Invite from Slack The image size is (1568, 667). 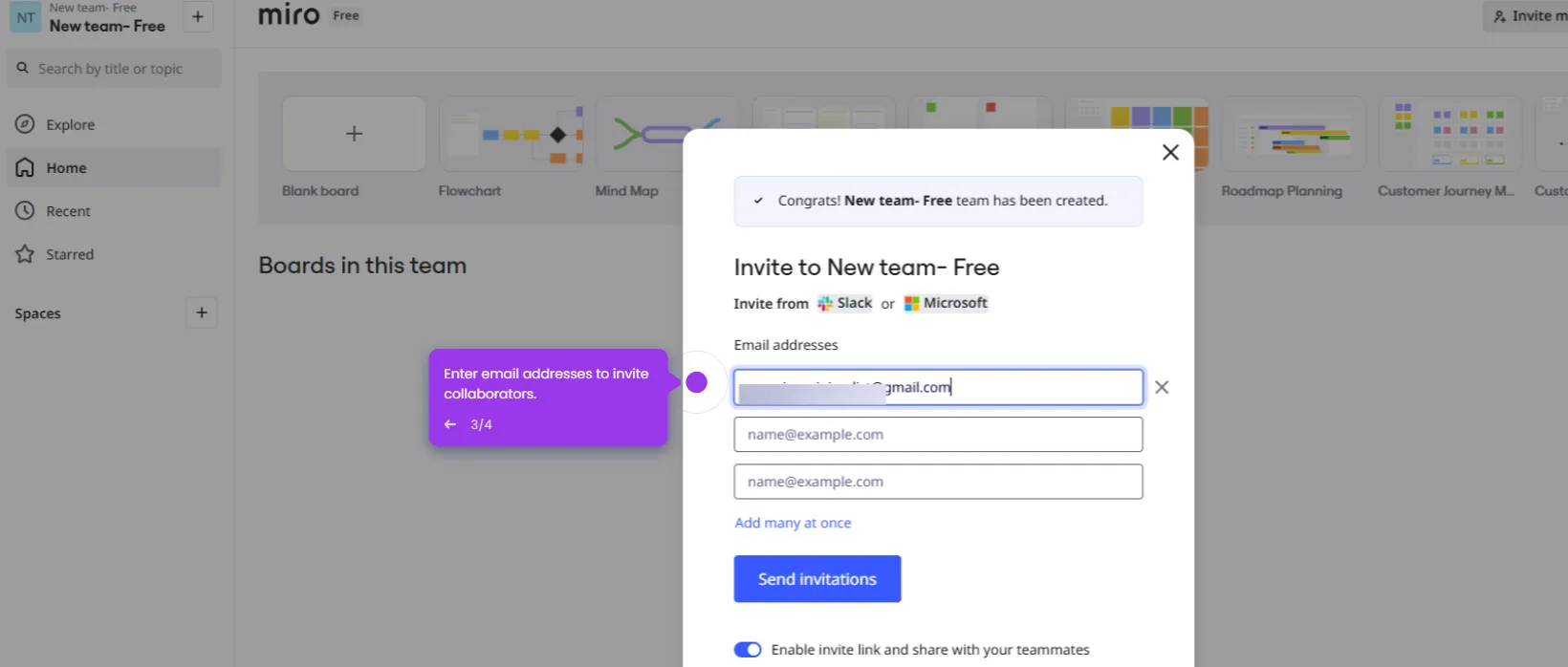pos(845,303)
